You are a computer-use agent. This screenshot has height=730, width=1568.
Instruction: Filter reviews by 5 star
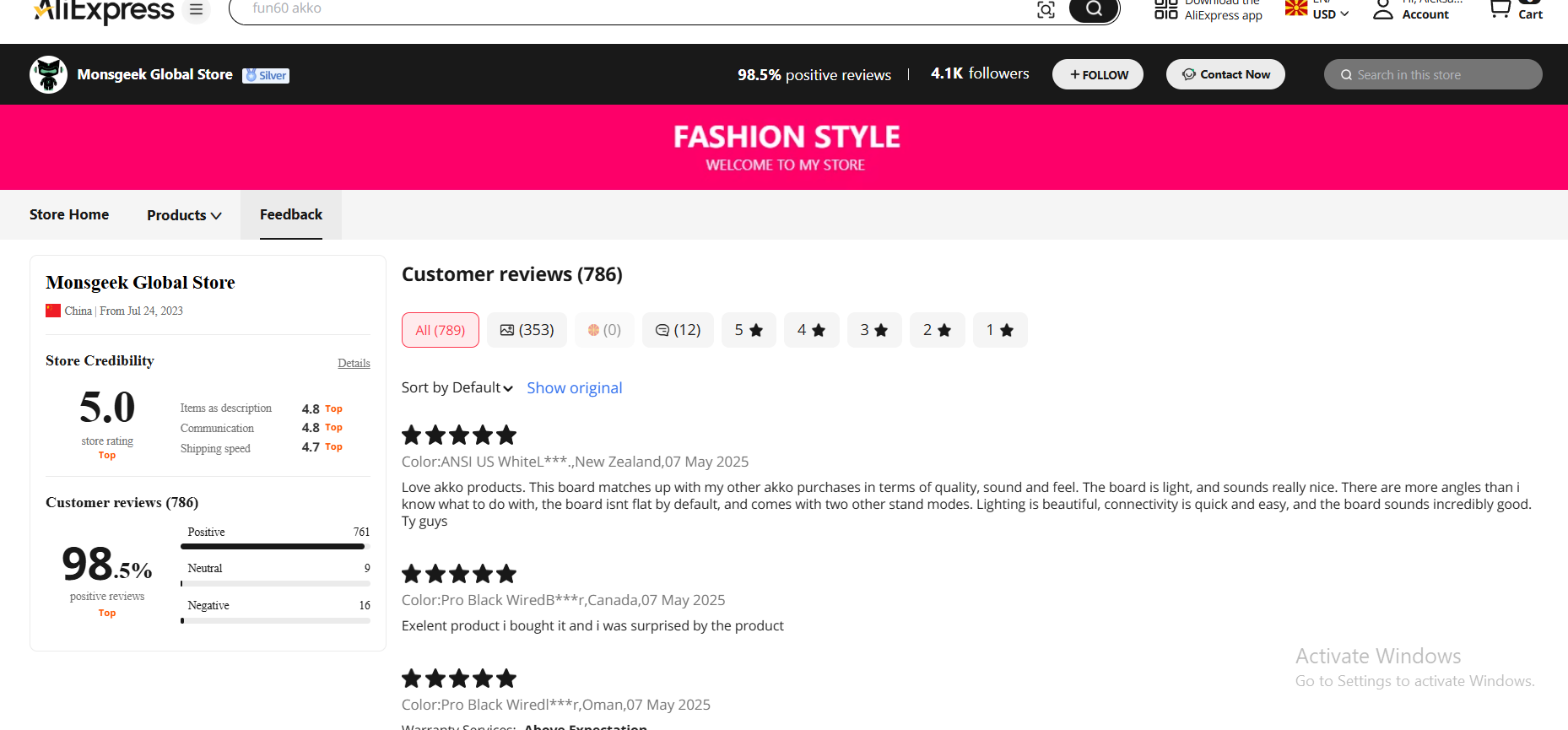[749, 330]
